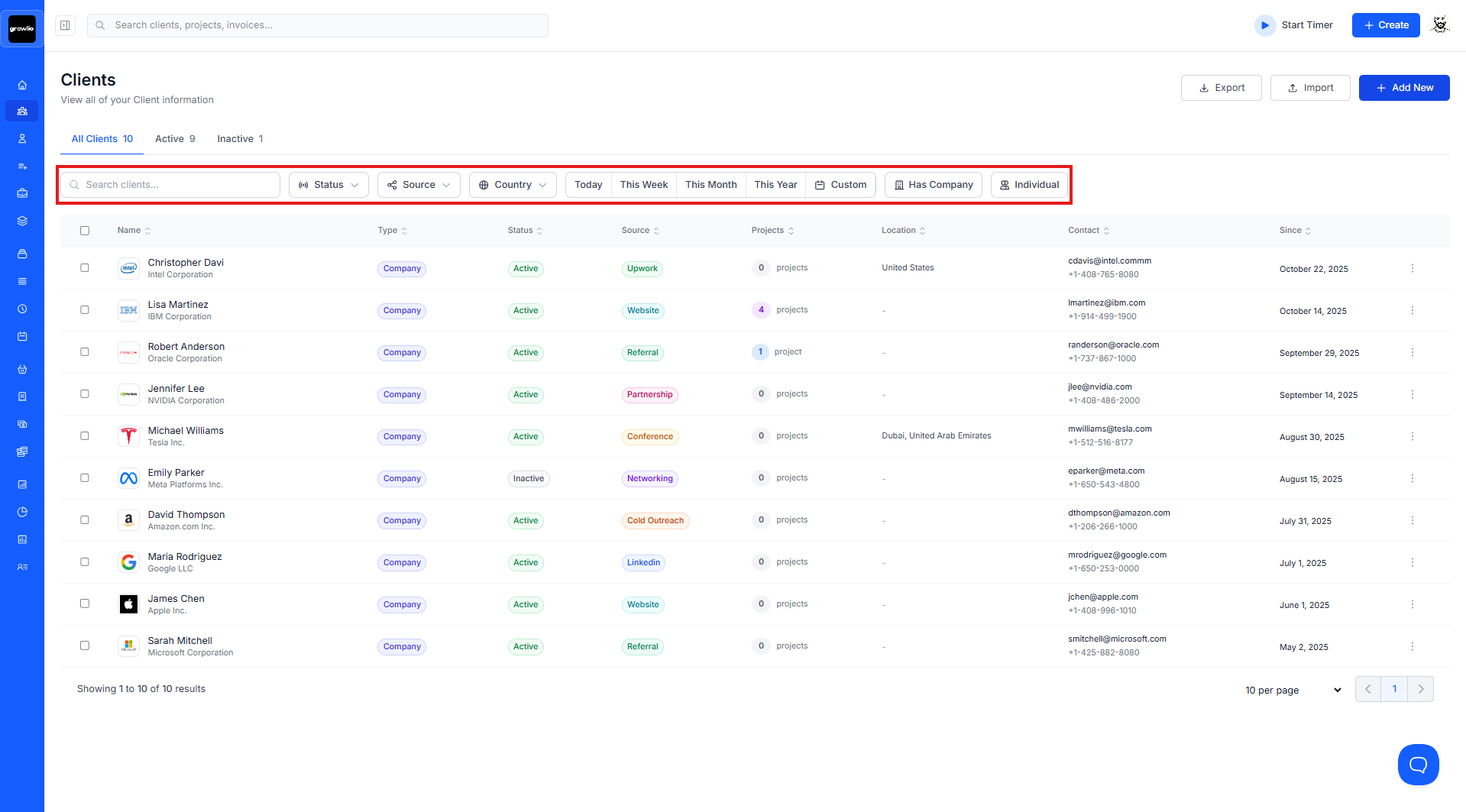Sort the table by Since column
This screenshot has width=1466, height=812.
tap(1295, 231)
